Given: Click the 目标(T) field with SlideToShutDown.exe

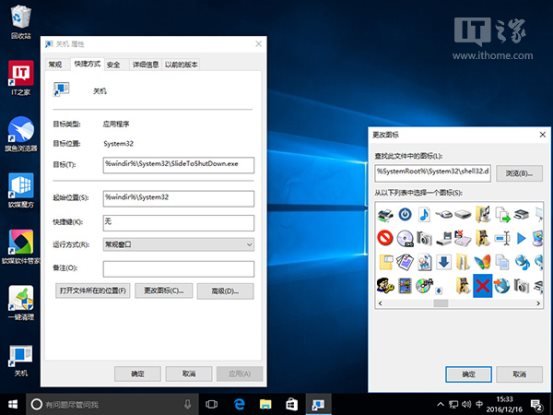Looking at the screenshot, I should (178, 165).
